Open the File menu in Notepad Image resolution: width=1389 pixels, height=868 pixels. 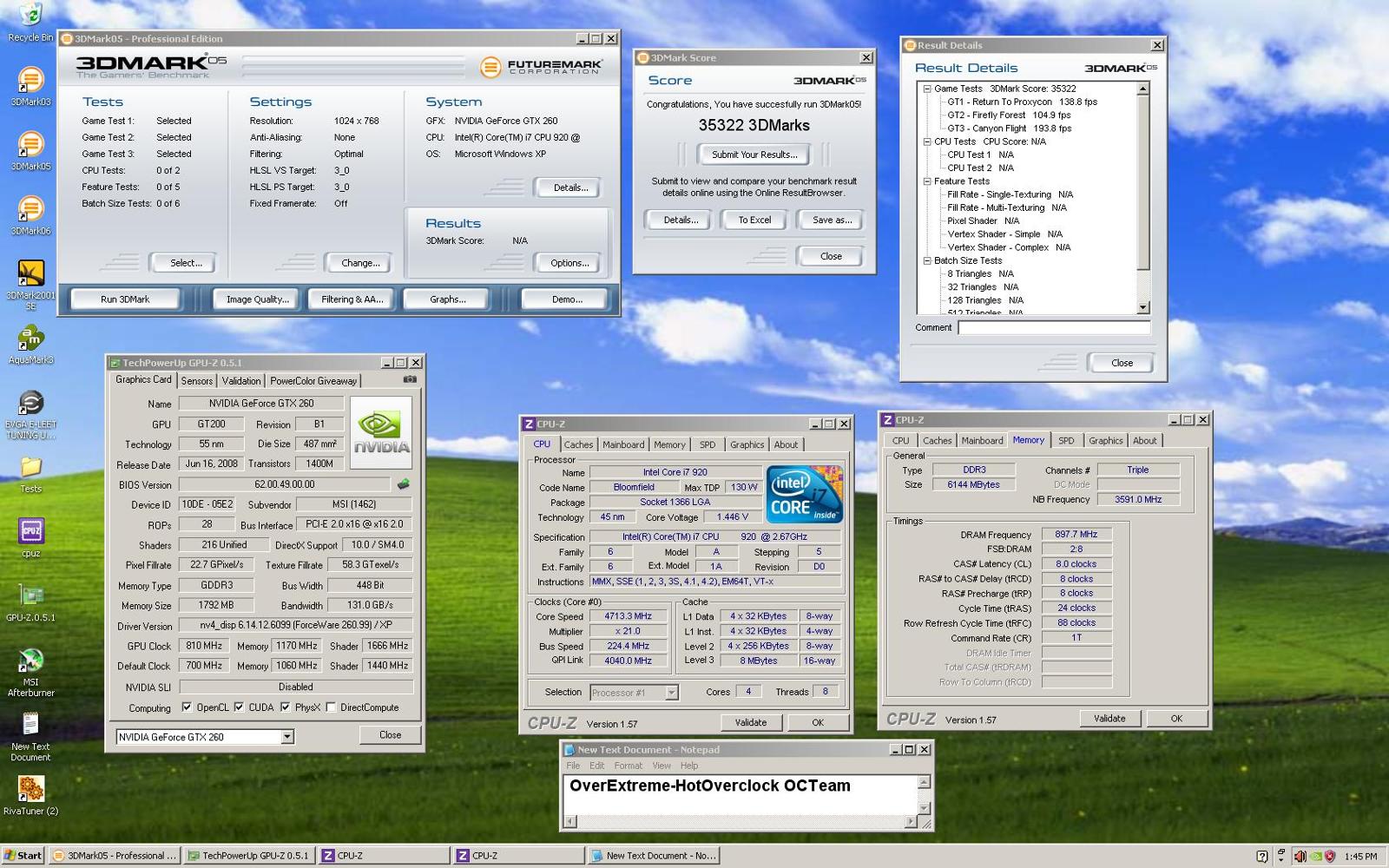tap(573, 766)
